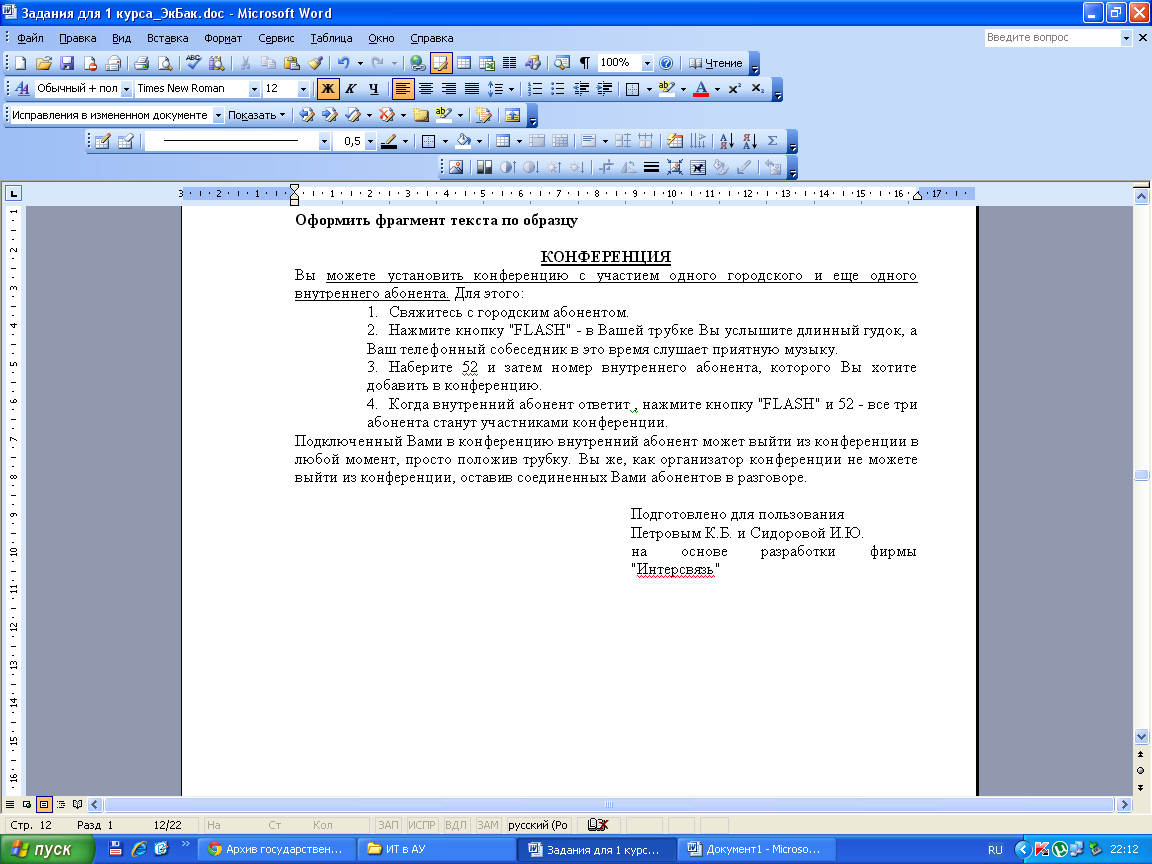This screenshot has width=1152, height=864.
Task: Pick the red font color button
Action: coord(701,89)
